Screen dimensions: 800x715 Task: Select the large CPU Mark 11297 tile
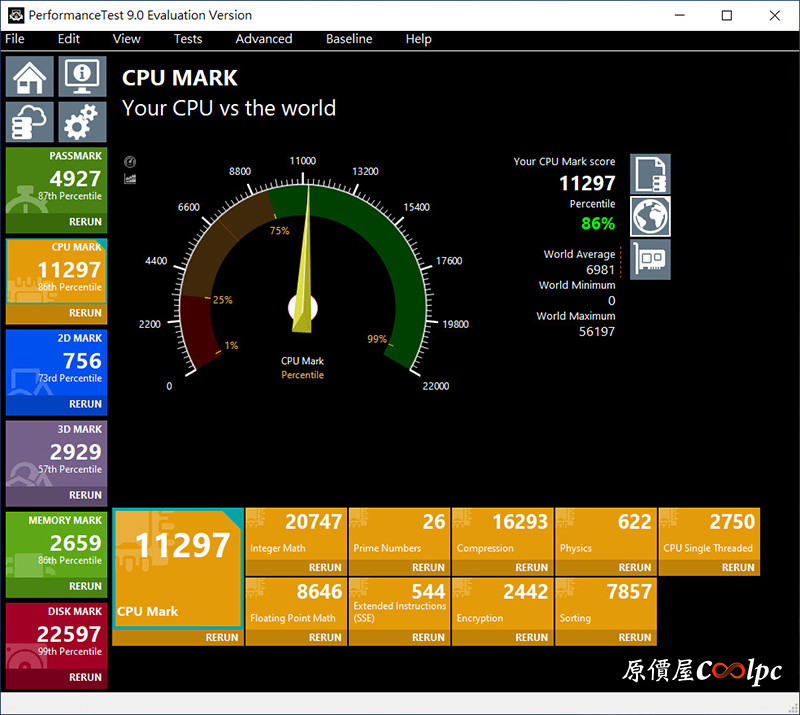pyautogui.click(x=178, y=568)
